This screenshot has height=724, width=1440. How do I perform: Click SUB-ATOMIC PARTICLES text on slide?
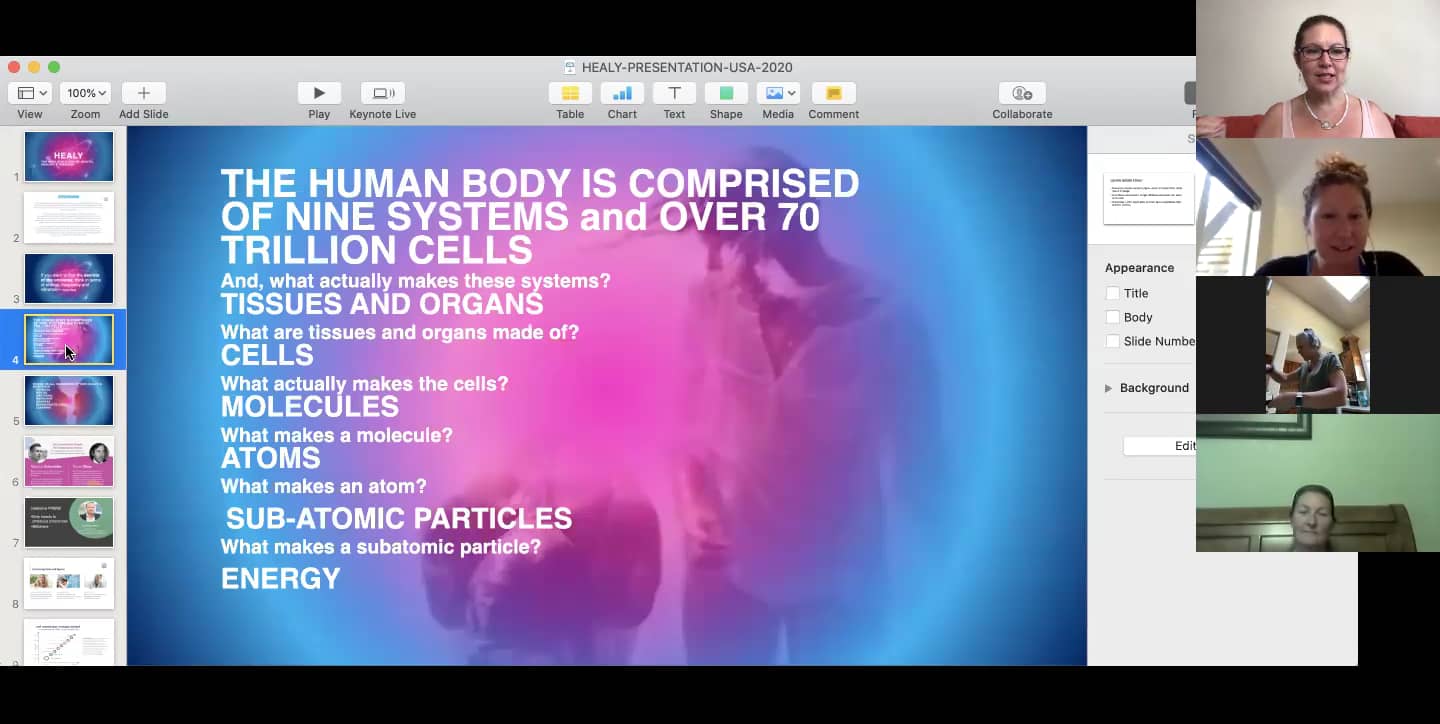pyautogui.click(x=399, y=519)
